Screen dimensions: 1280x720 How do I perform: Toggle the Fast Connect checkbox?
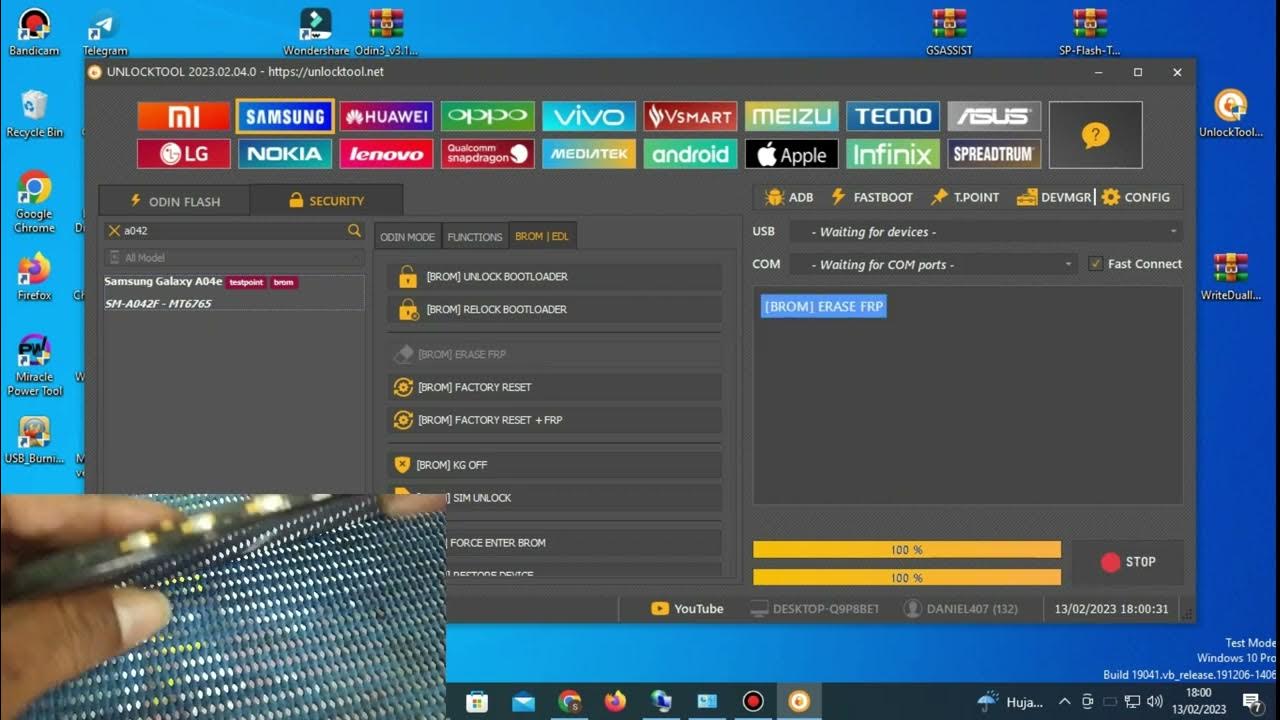(1096, 264)
